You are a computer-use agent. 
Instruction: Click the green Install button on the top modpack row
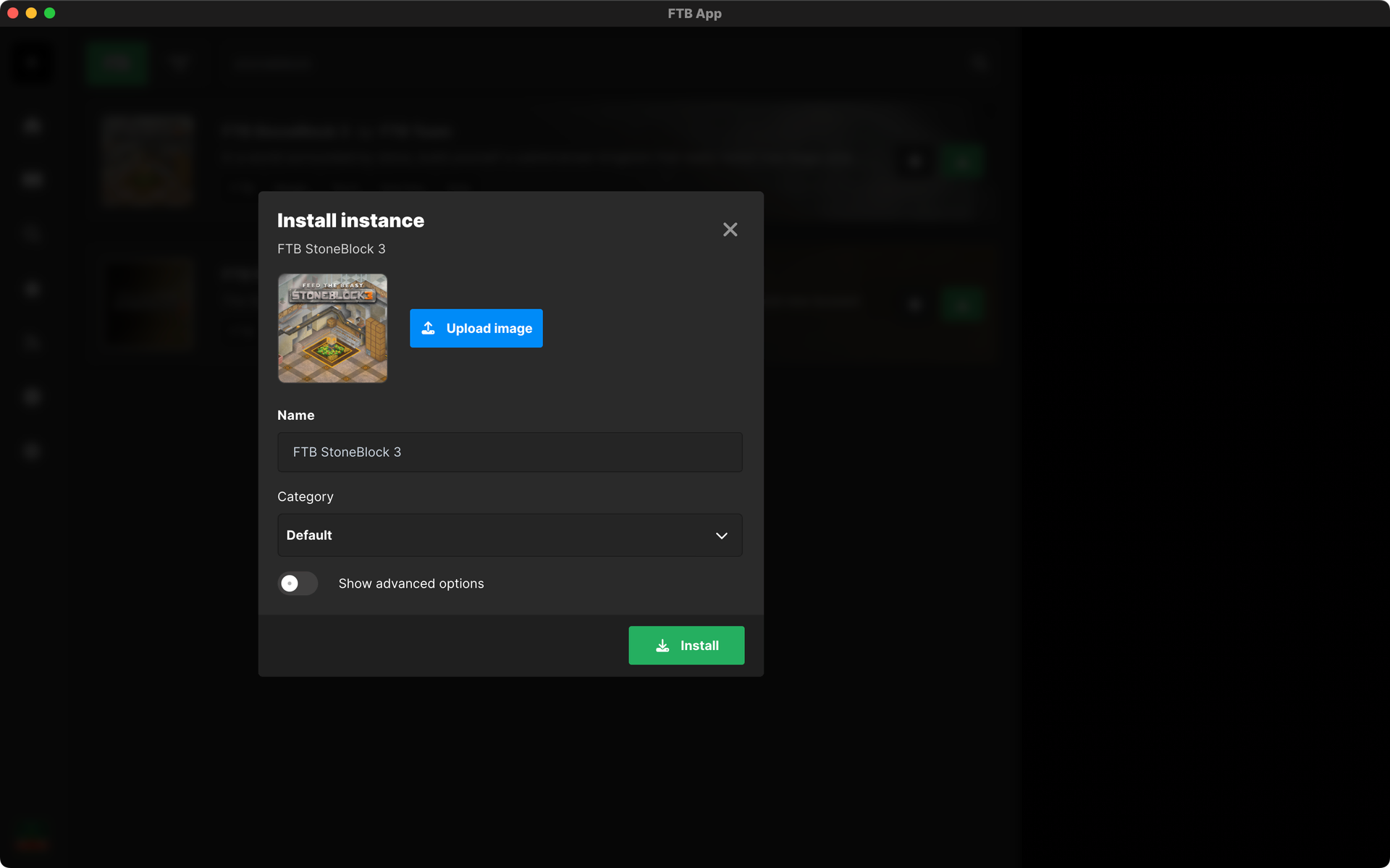tap(962, 161)
